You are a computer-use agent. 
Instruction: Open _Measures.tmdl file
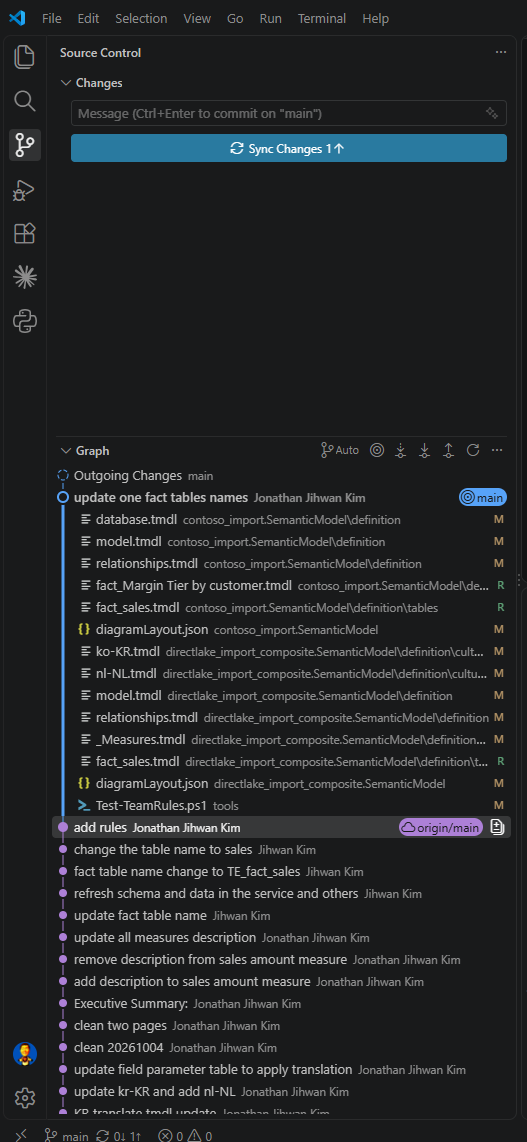click(282, 739)
